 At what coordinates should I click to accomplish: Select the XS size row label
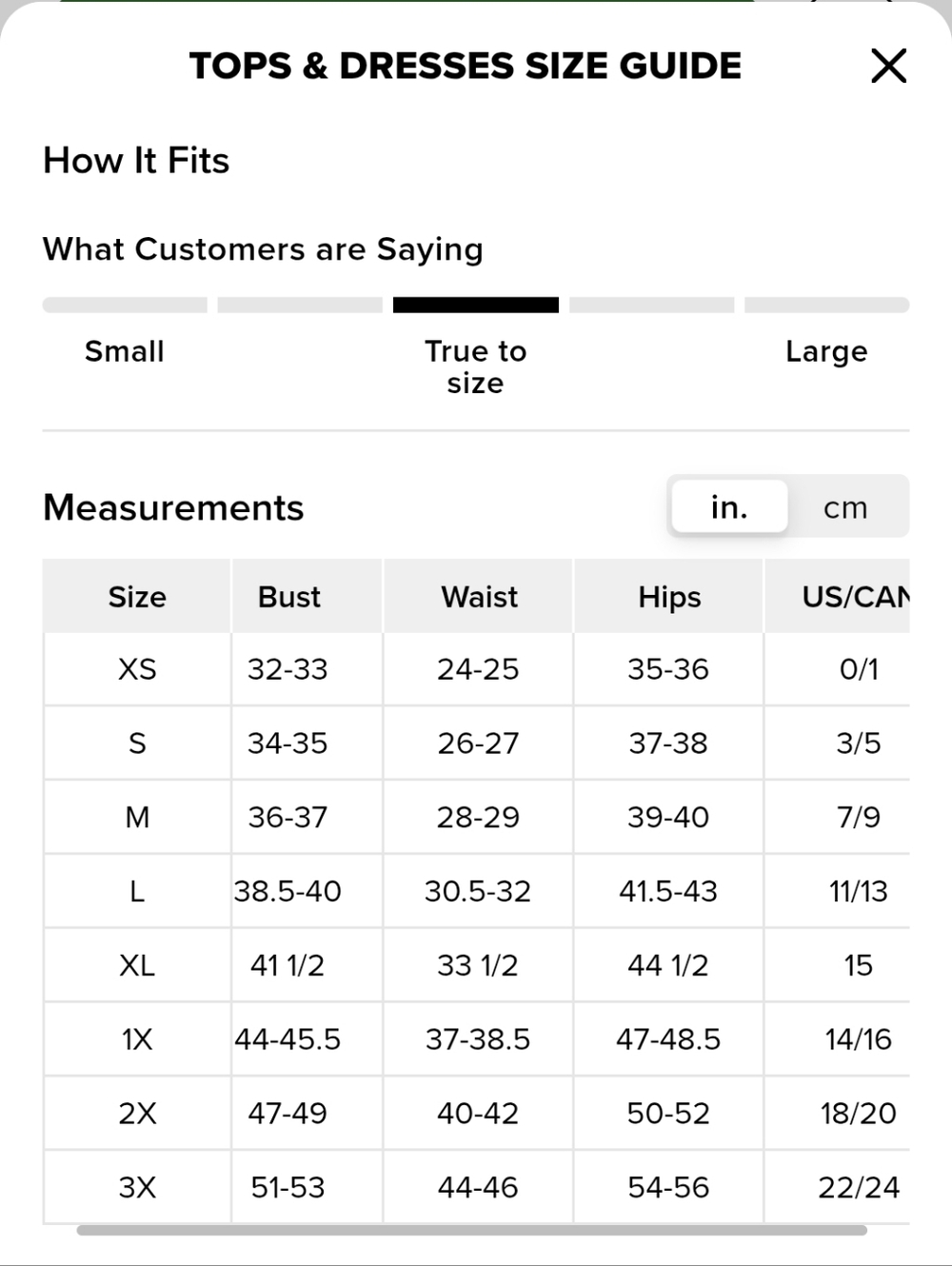pyautogui.click(x=137, y=669)
